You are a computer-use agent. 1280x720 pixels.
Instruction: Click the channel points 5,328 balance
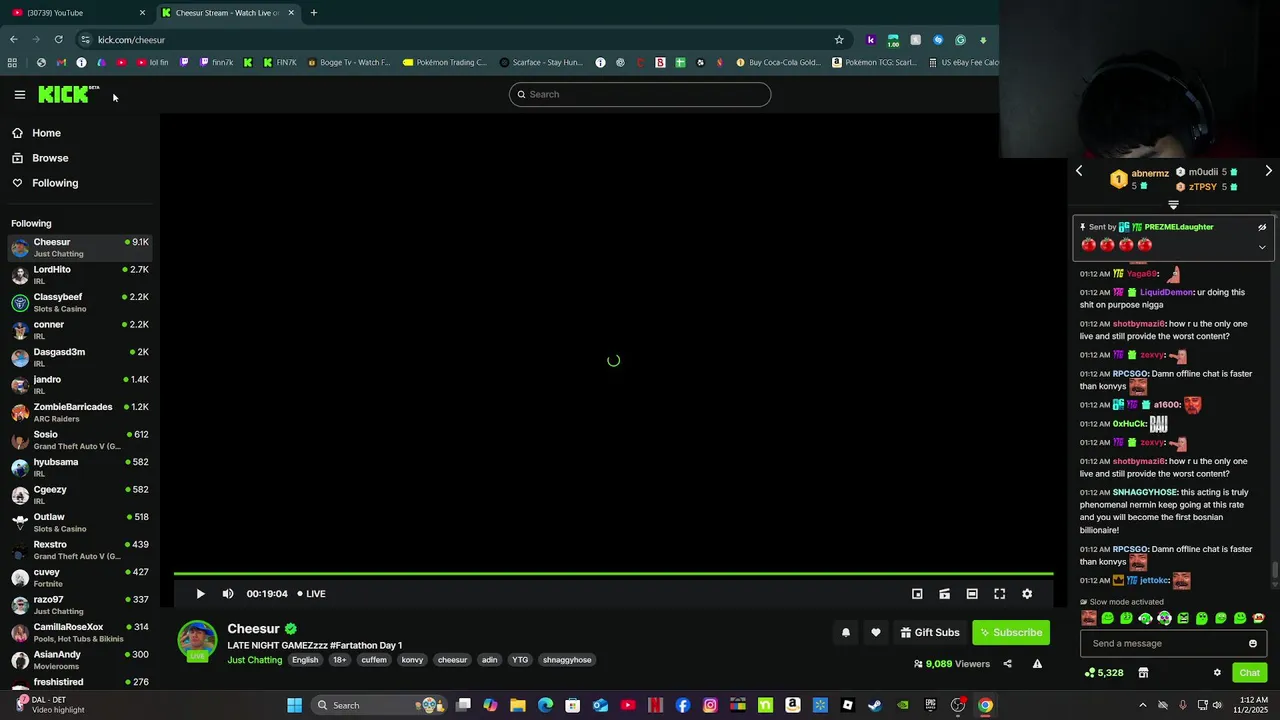(1104, 673)
